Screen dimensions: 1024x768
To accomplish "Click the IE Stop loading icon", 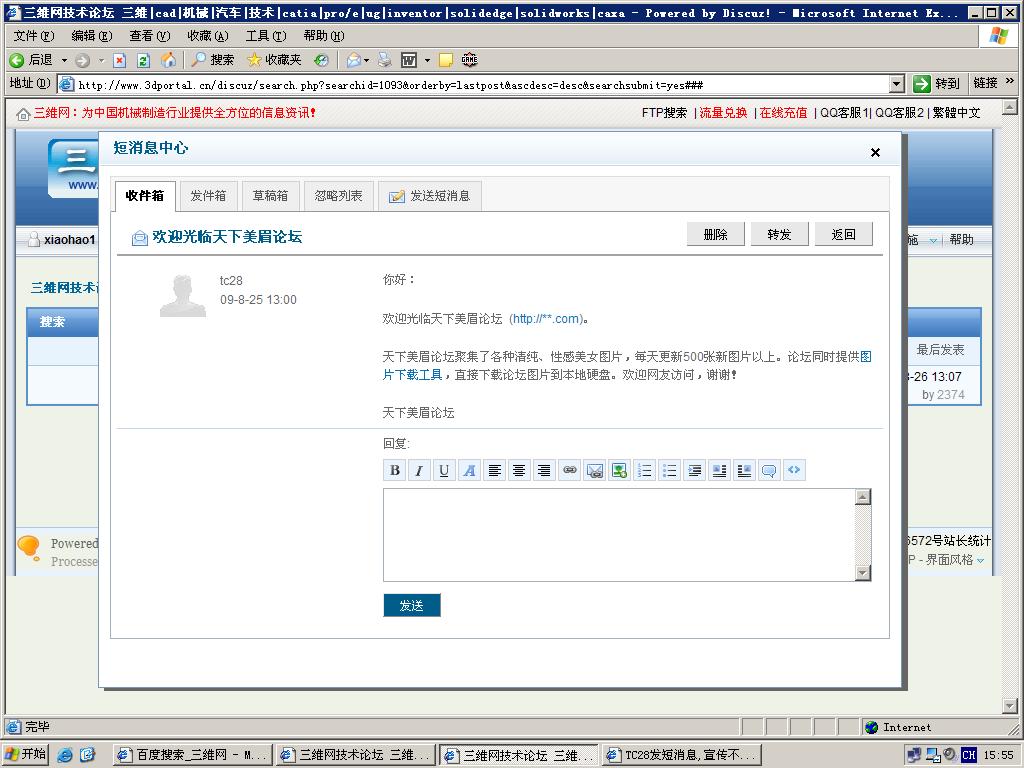I will pos(120,60).
